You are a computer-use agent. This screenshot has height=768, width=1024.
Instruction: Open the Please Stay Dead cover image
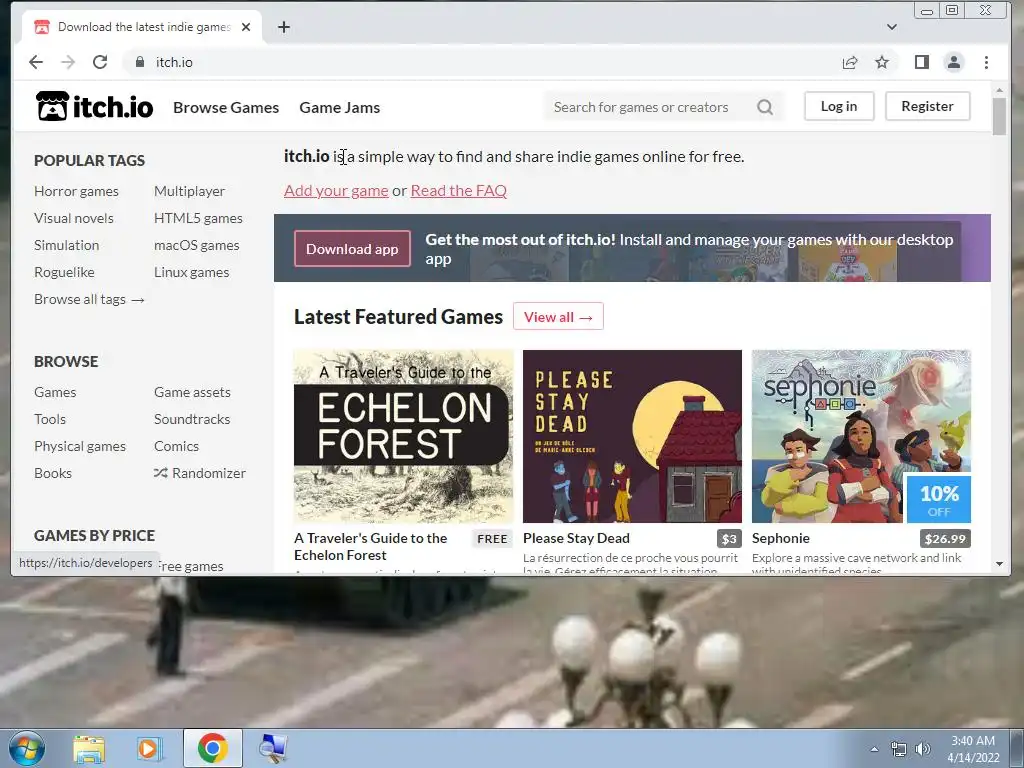632,436
